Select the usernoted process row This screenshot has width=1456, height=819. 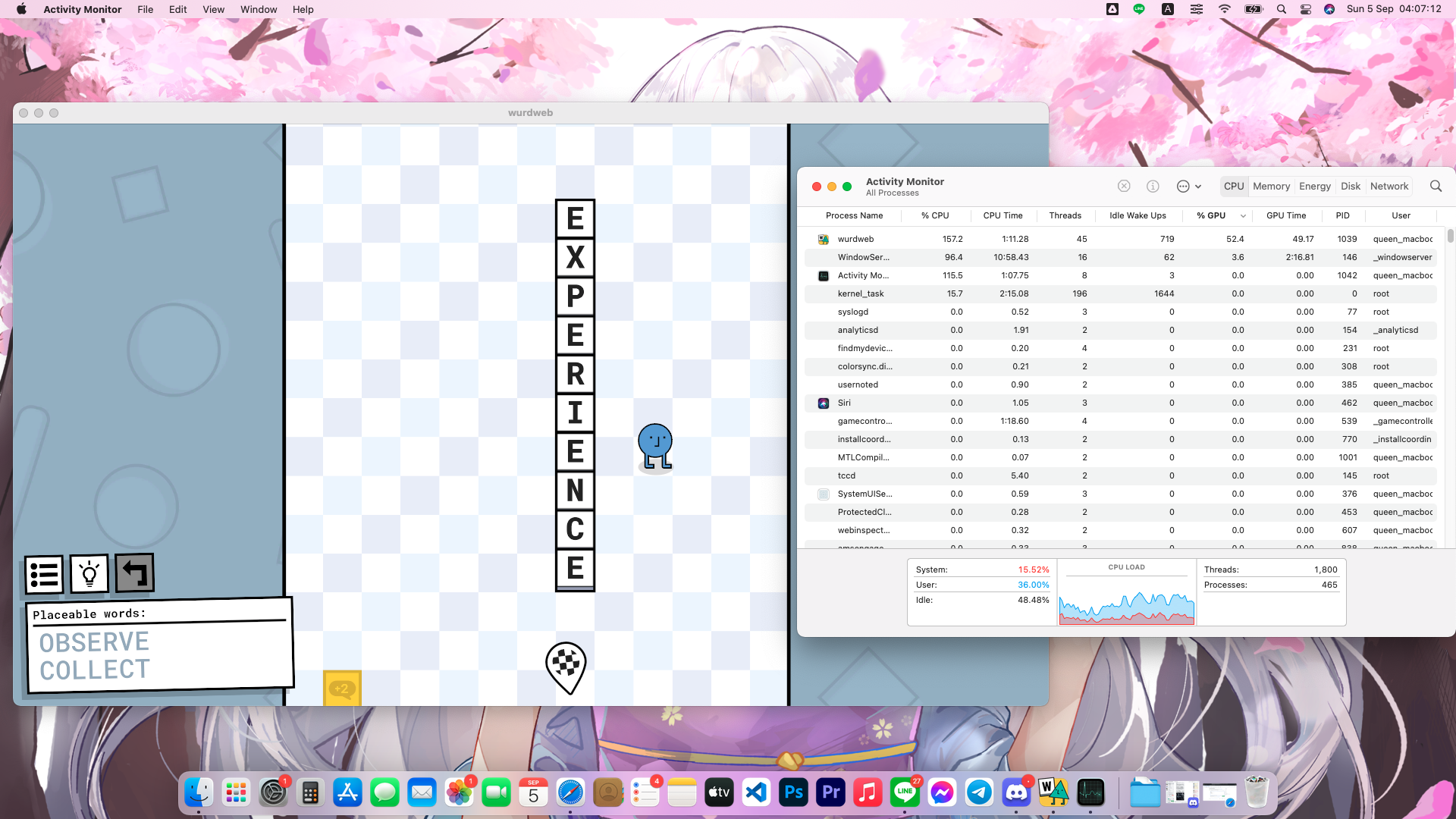[1121, 384]
